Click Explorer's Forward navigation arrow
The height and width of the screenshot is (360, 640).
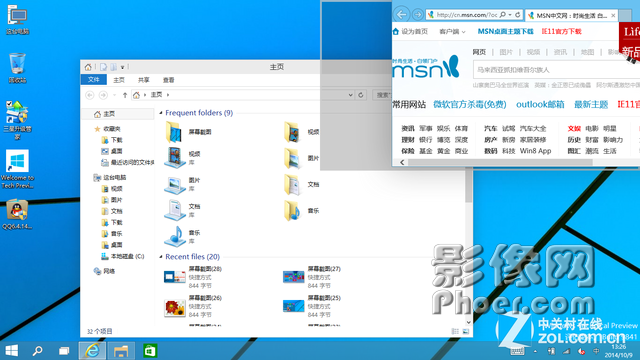(x=103, y=95)
